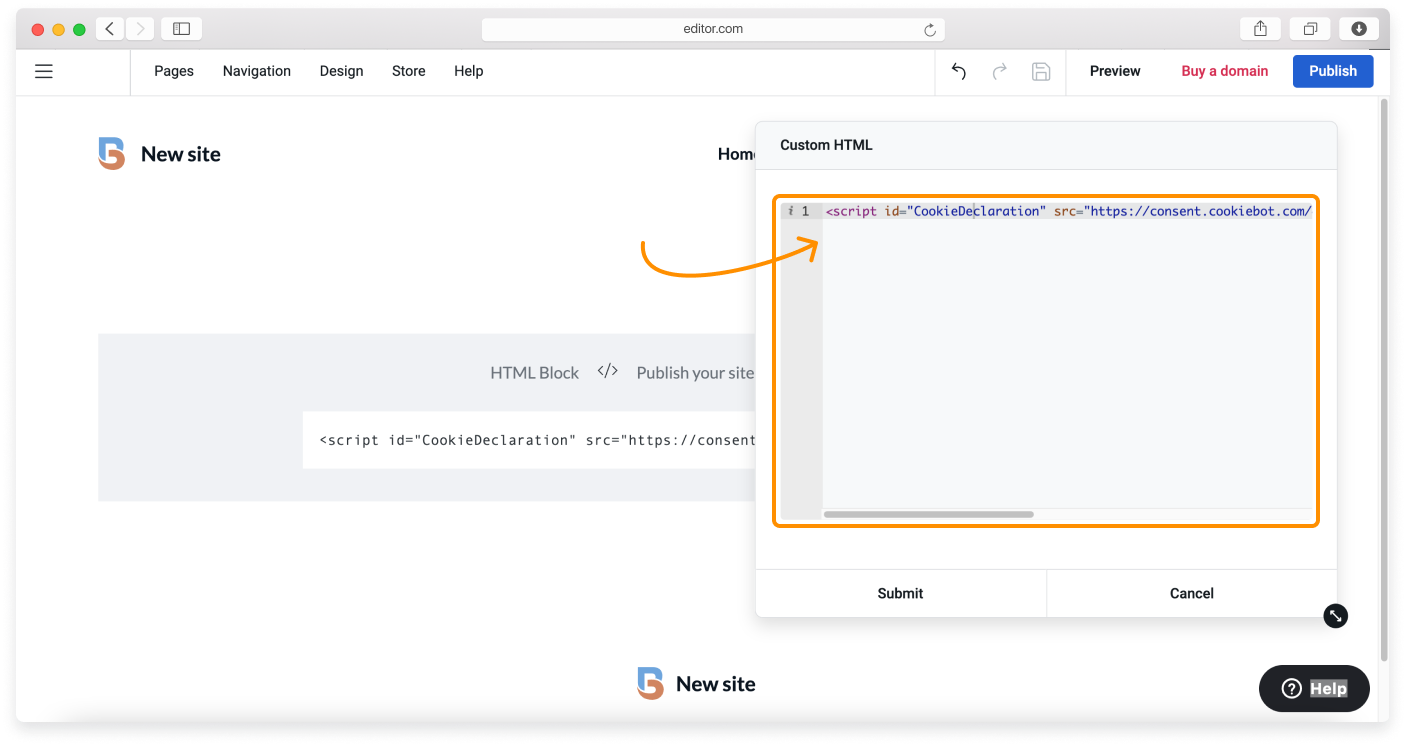Screen dimensions: 1406x746
Task: Open the Safari tabs overview icon
Action: click(x=1310, y=29)
